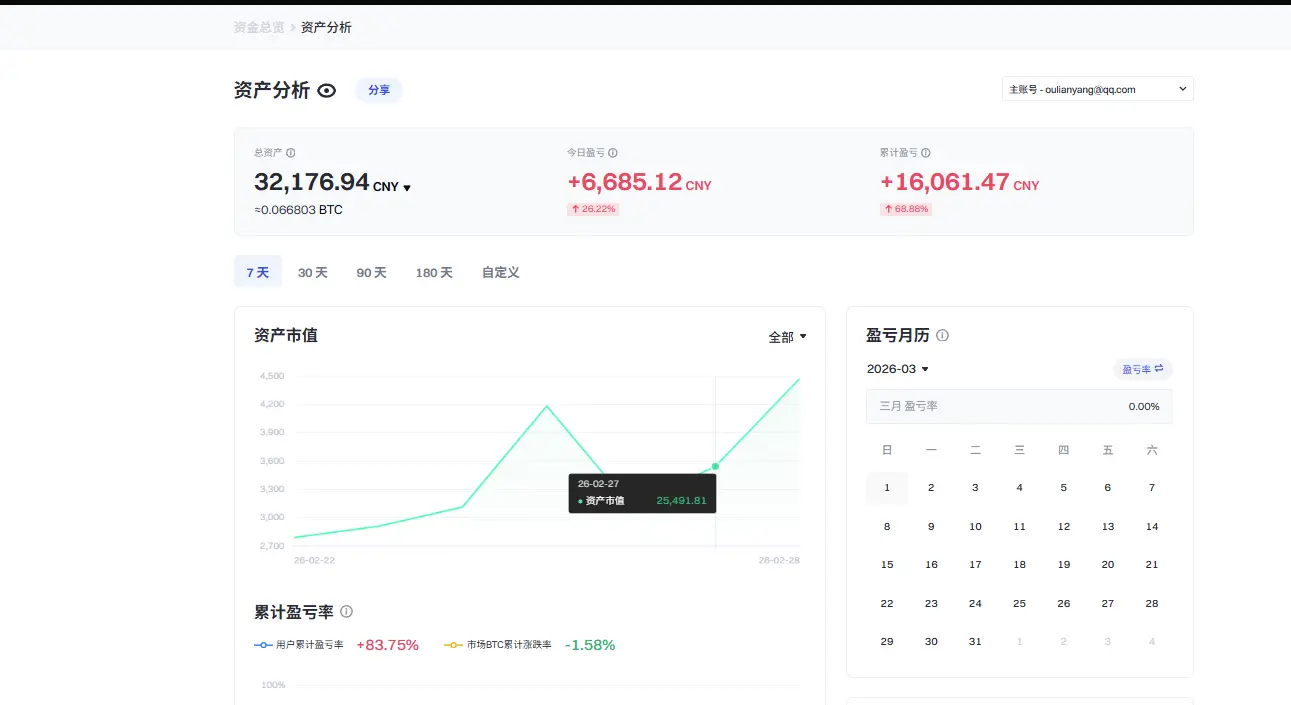Click total asset value 32,176.94
1291x705 pixels.
(312, 182)
